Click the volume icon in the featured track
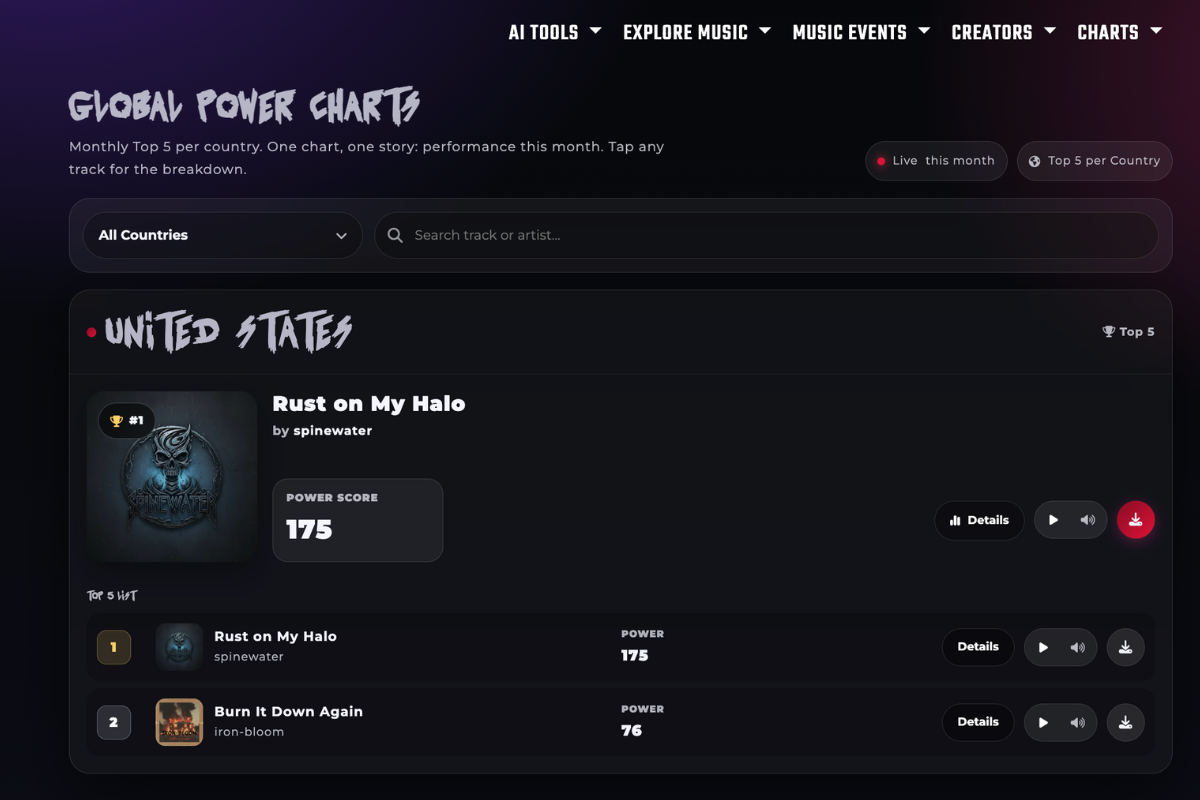The height and width of the screenshot is (800, 1200). click(x=1088, y=520)
